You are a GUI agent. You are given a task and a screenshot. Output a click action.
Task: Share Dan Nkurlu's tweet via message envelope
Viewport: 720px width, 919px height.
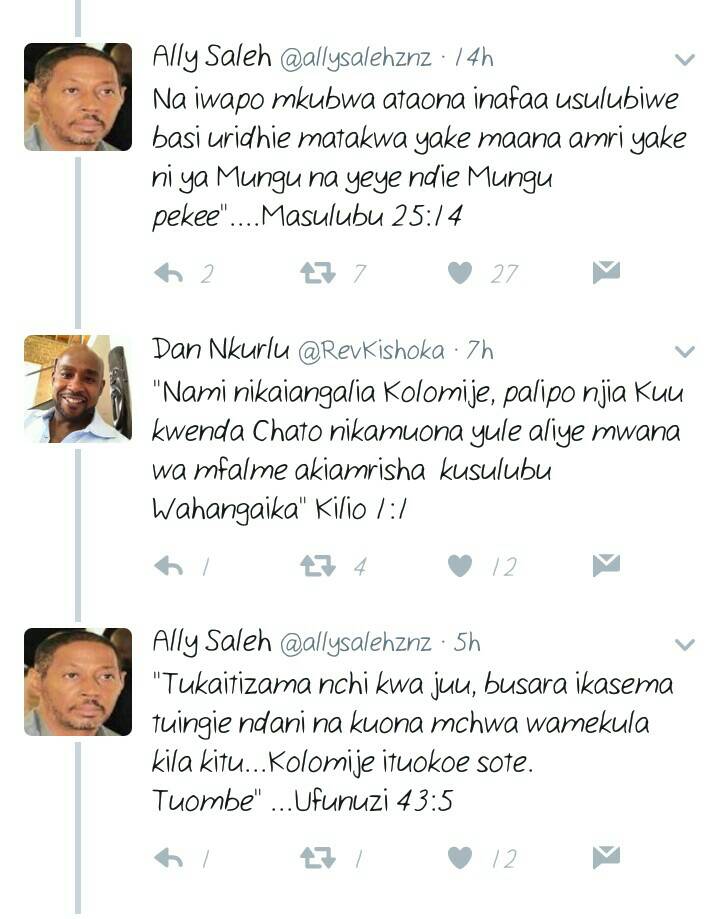[x=606, y=565]
